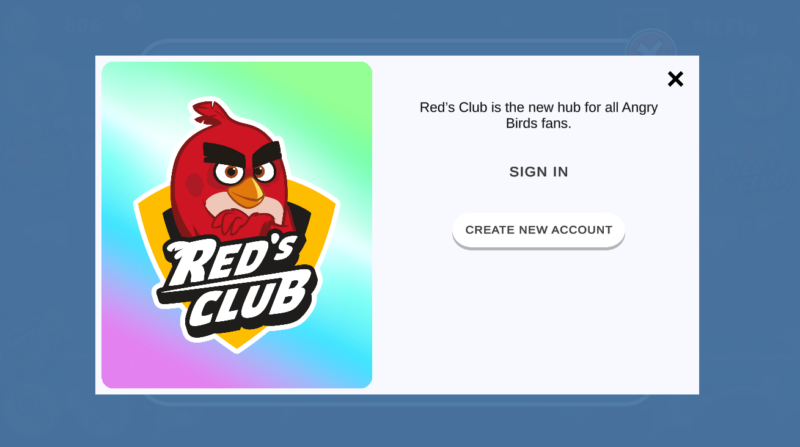Screen dimensions: 800x447
Task: Click the 'new hub for all Angry Birds fans' text
Action: (x=539, y=115)
